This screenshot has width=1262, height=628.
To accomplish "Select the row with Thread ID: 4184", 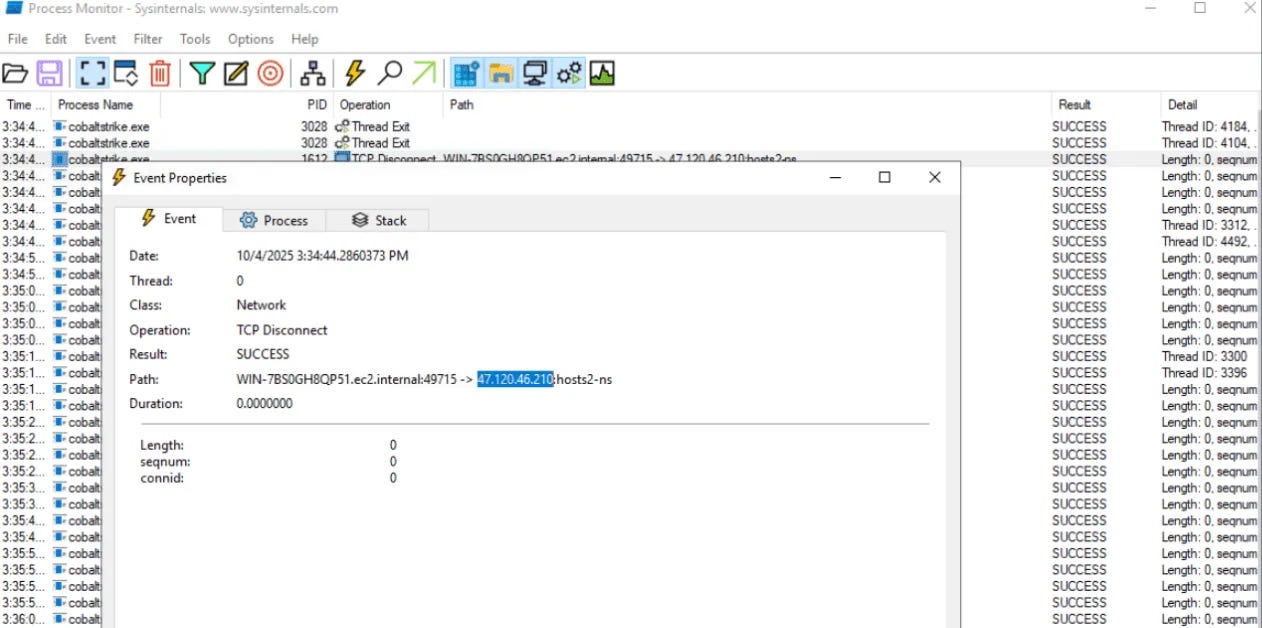I will tap(630, 126).
